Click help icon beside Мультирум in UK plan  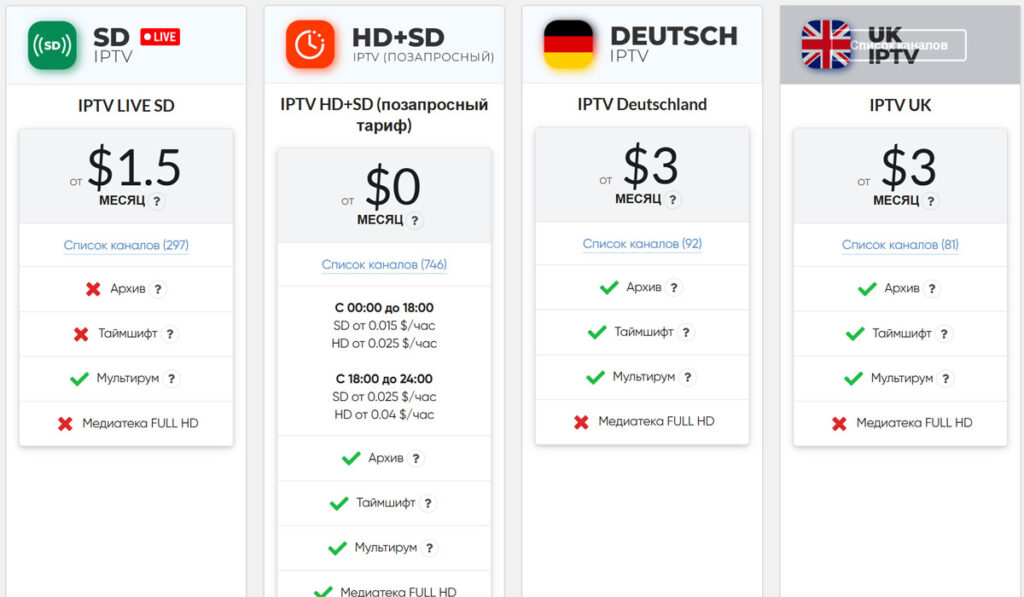click(x=946, y=378)
